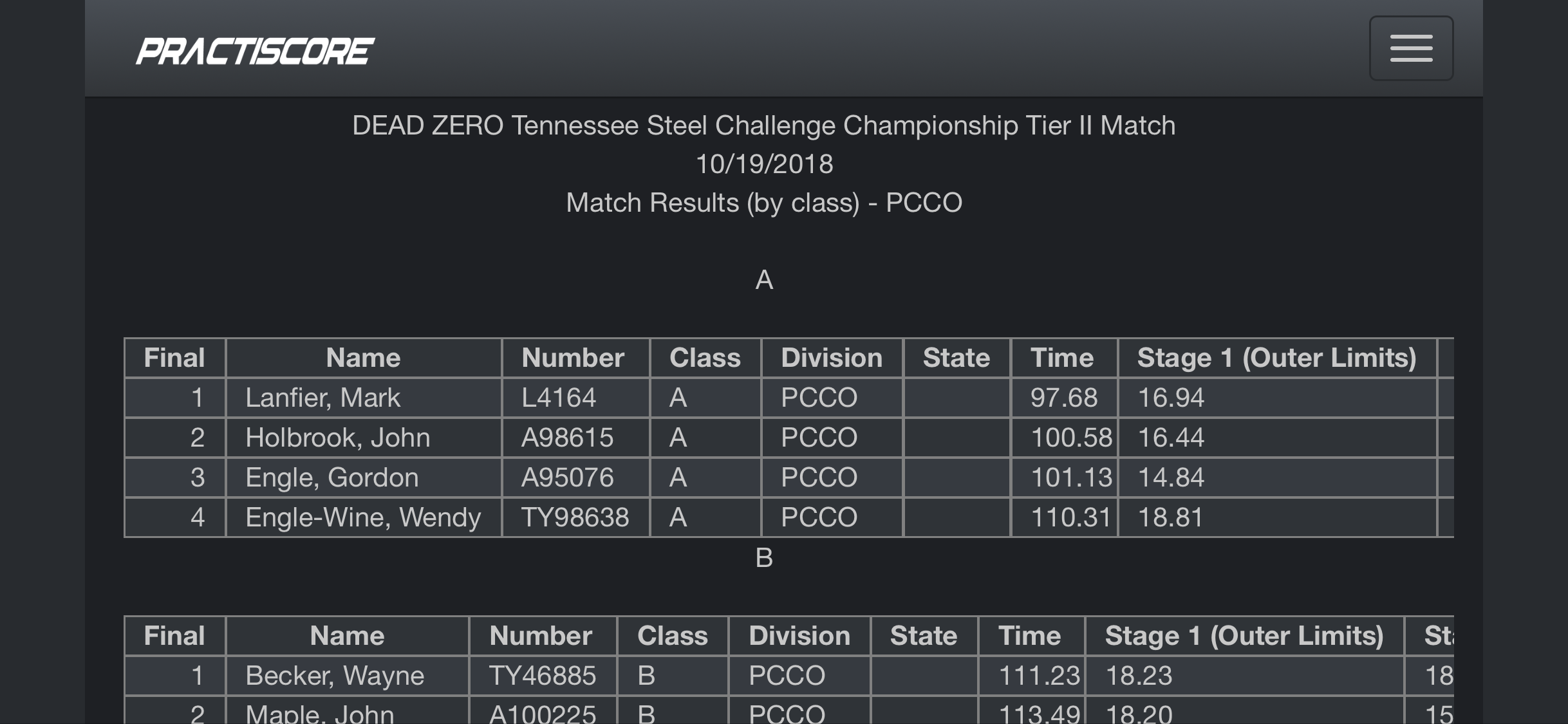Open the hamburger navigation menu
The width and height of the screenshot is (1568, 724).
click(1411, 48)
